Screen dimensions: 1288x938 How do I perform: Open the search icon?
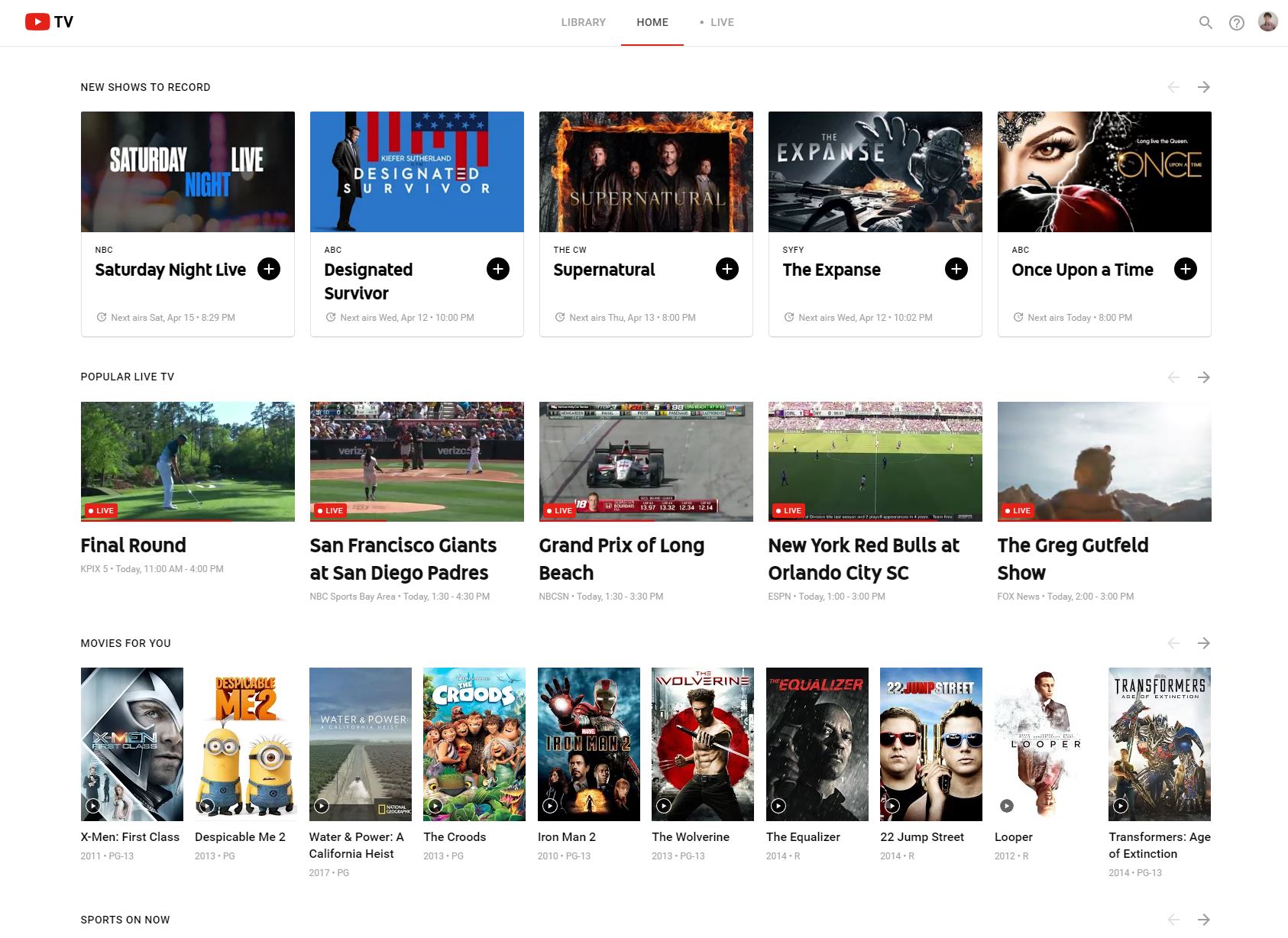click(1205, 23)
